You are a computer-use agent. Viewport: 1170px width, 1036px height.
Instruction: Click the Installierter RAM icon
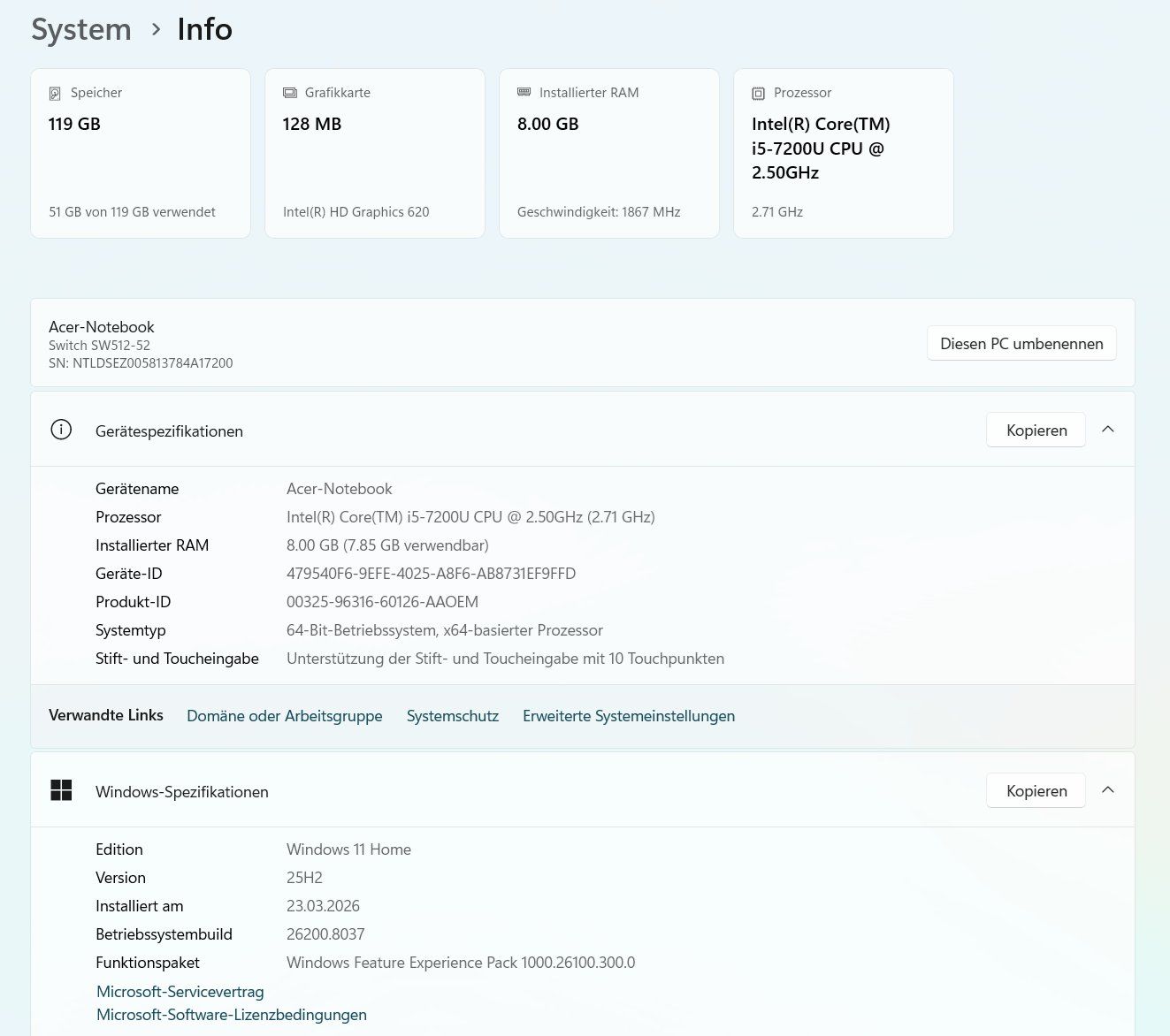click(524, 92)
